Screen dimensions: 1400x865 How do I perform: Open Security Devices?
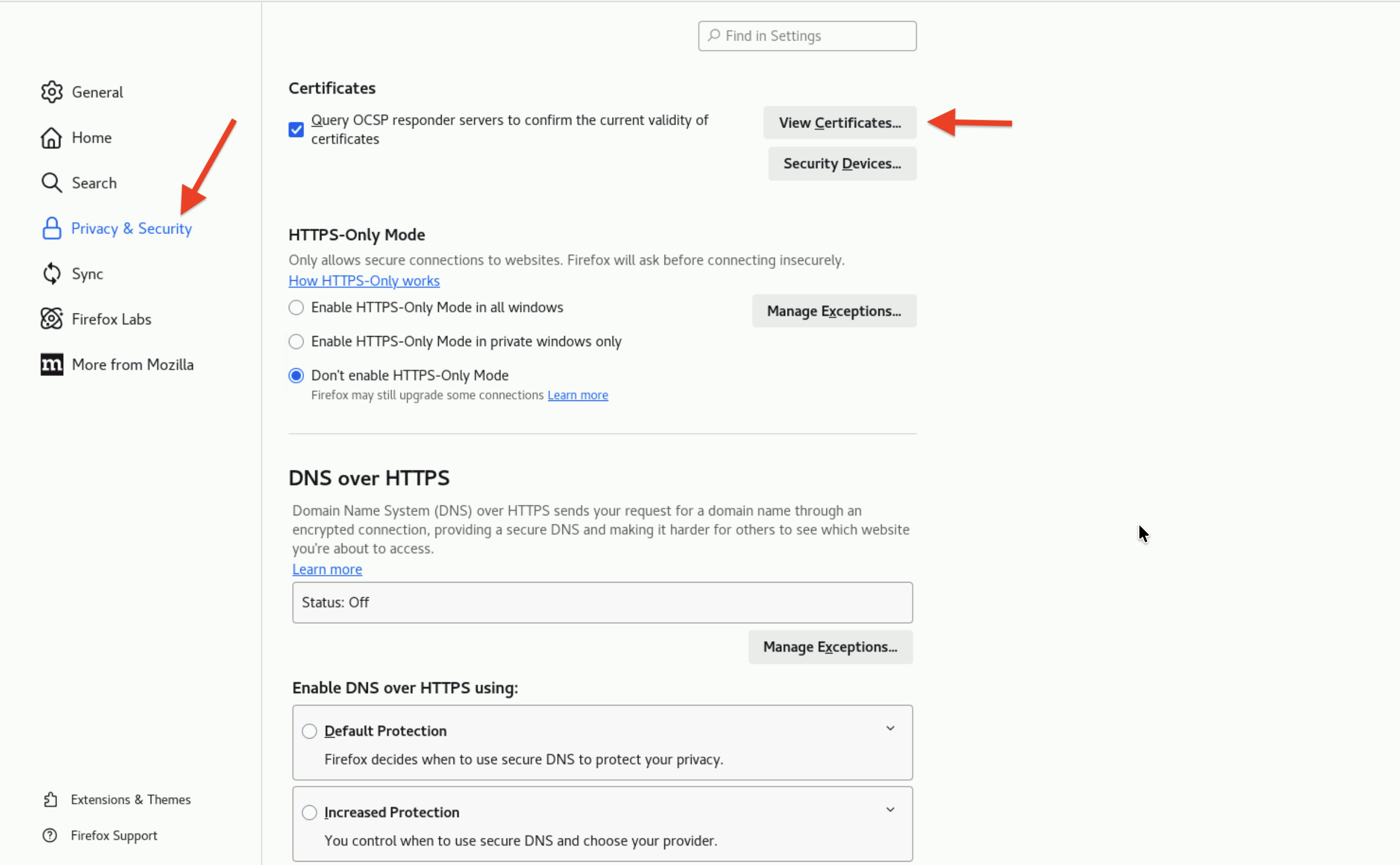tap(842, 164)
